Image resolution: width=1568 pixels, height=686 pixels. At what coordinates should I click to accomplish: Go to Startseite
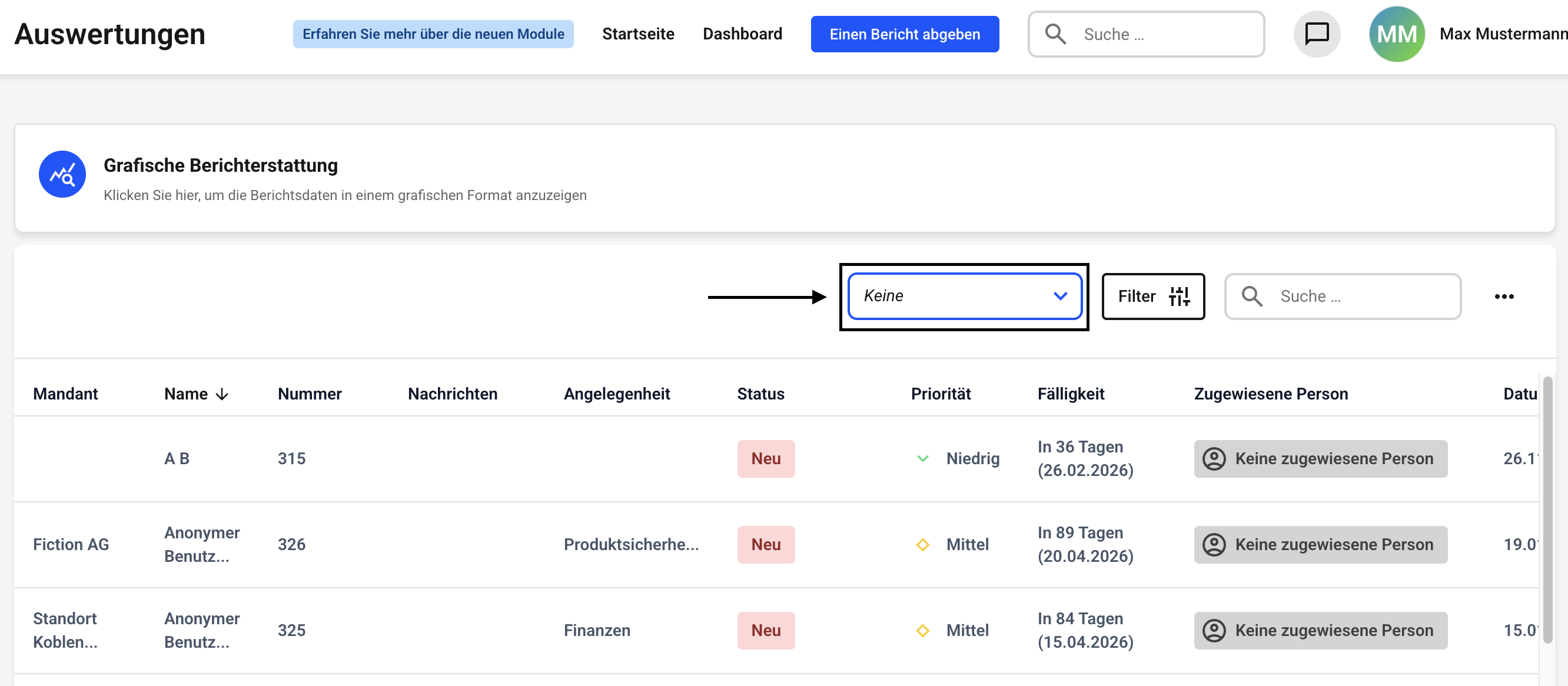[x=638, y=34]
